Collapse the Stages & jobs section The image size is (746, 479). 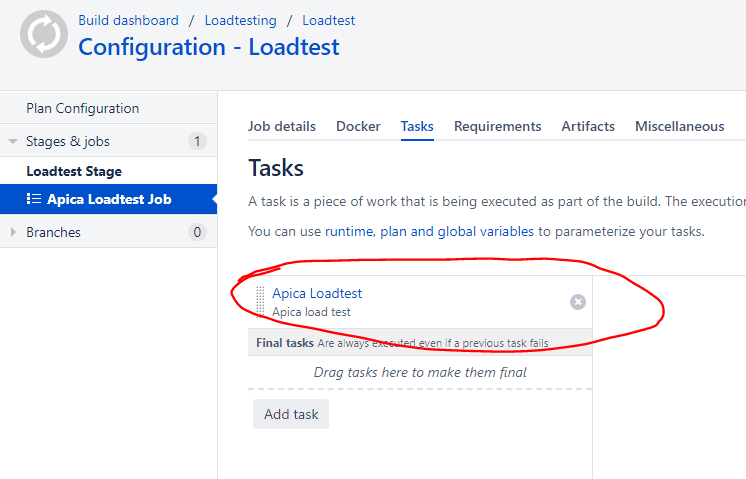pos(13,142)
